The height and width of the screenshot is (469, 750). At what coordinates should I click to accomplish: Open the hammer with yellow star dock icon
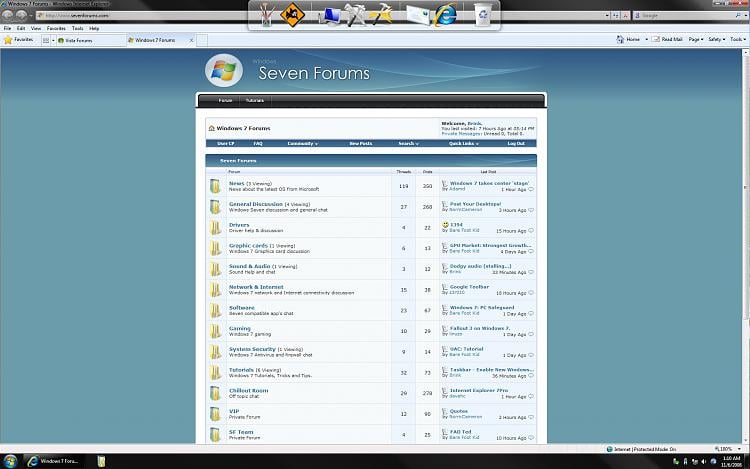pyautogui.click(x=381, y=14)
